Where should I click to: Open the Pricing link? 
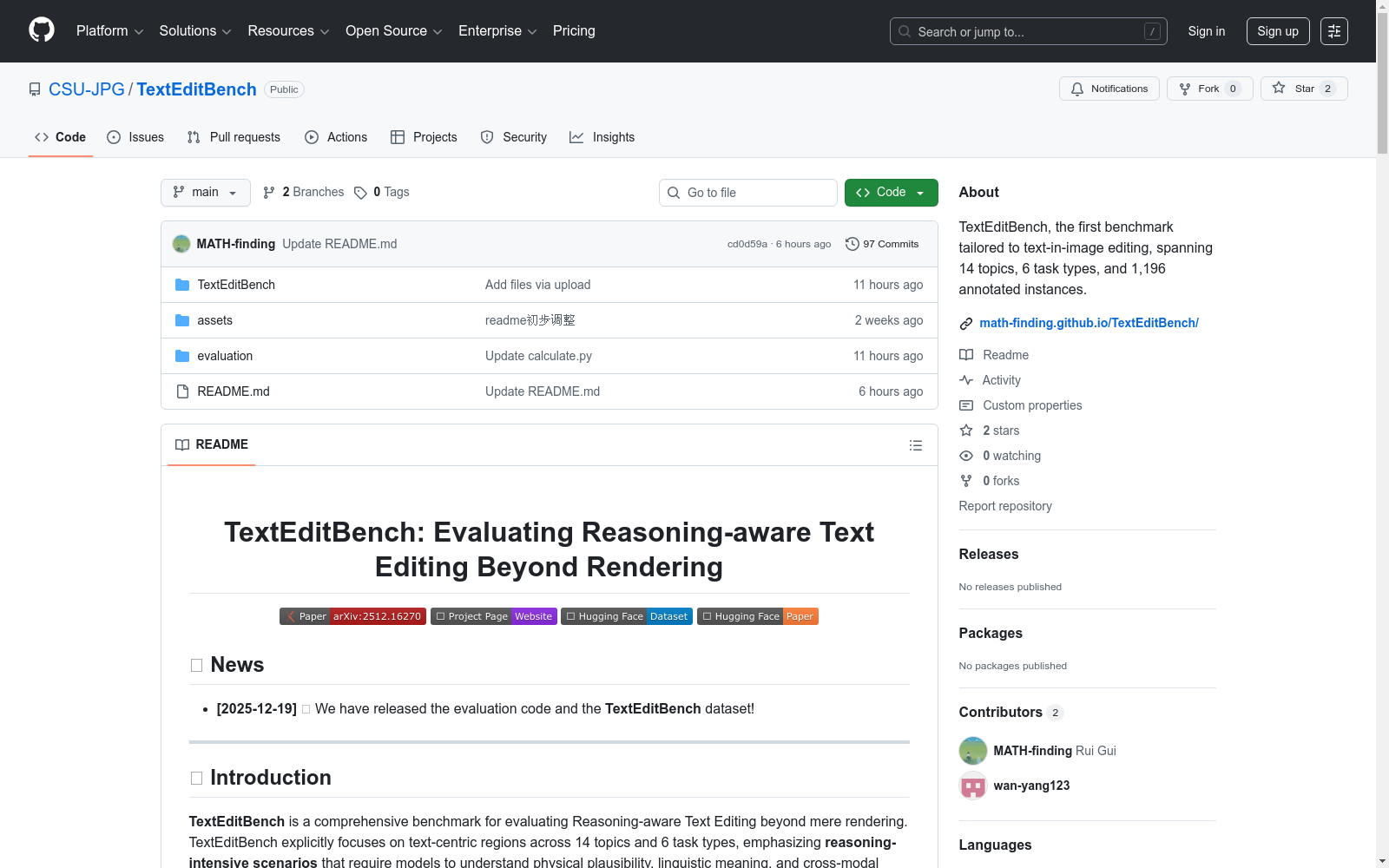[x=574, y=31]
